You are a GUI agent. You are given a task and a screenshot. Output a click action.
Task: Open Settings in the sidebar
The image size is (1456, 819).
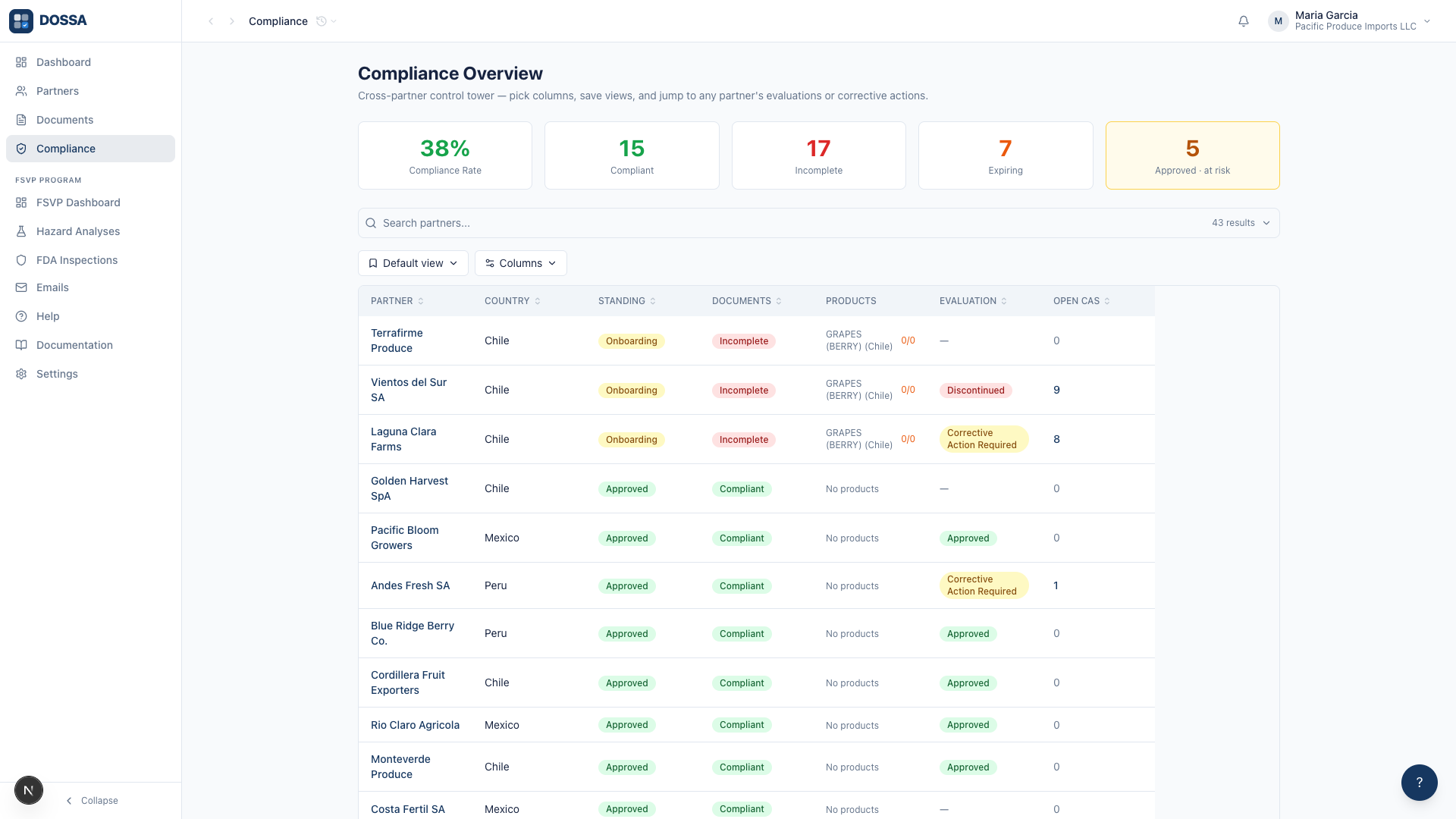pyautogui.click(x=90, y=374)
